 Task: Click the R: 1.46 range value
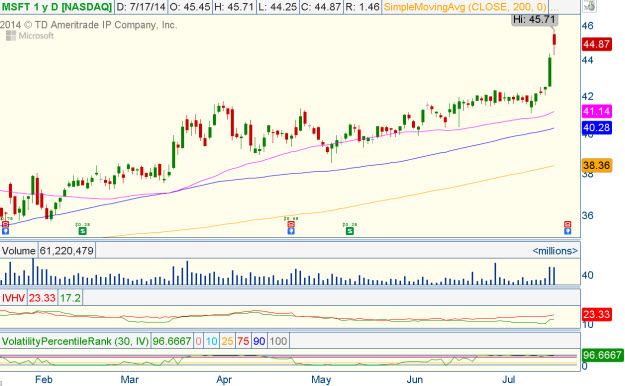coord(362,7)
